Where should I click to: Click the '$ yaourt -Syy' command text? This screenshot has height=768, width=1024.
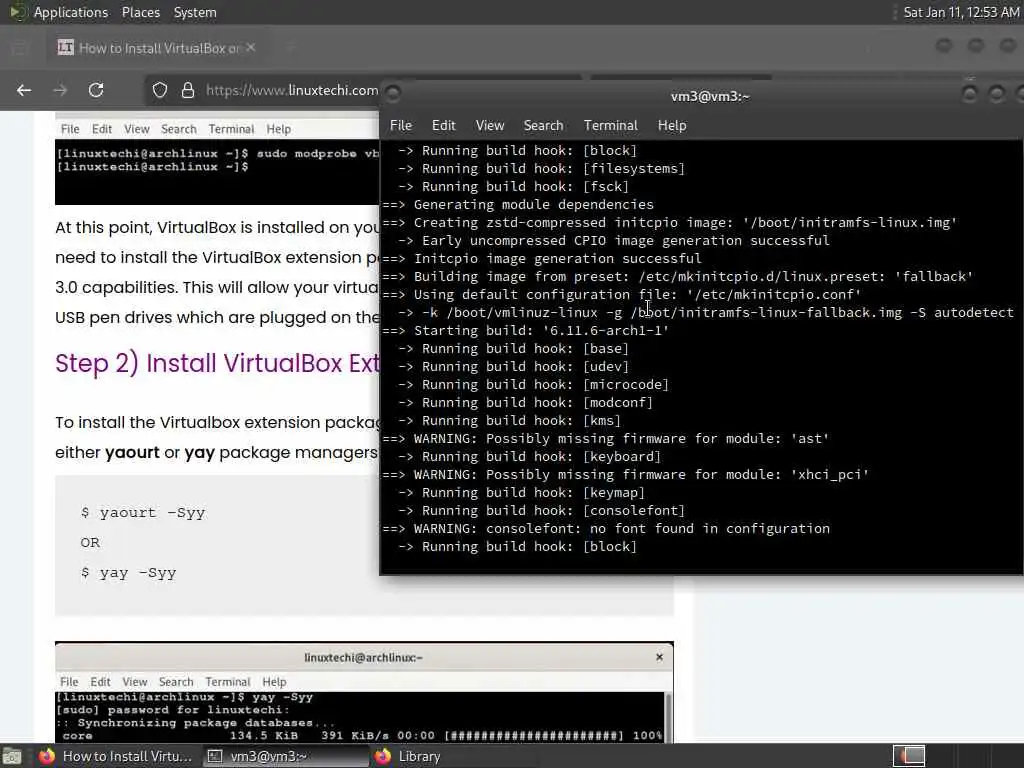(143, 513)
